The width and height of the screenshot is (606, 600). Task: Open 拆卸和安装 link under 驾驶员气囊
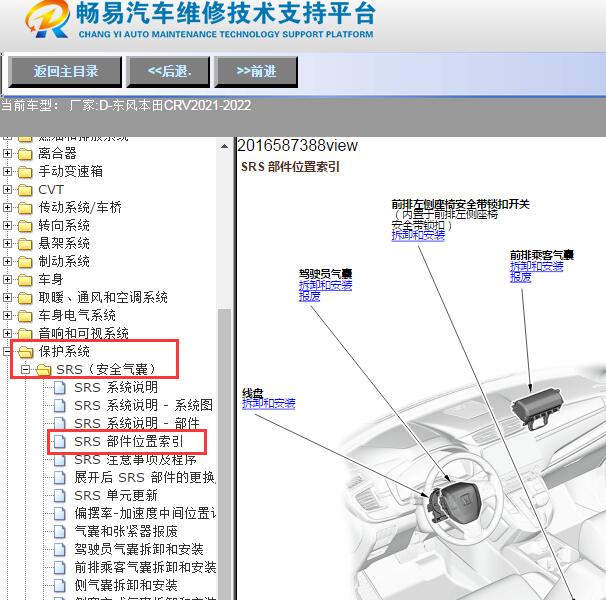pos(325,285)
